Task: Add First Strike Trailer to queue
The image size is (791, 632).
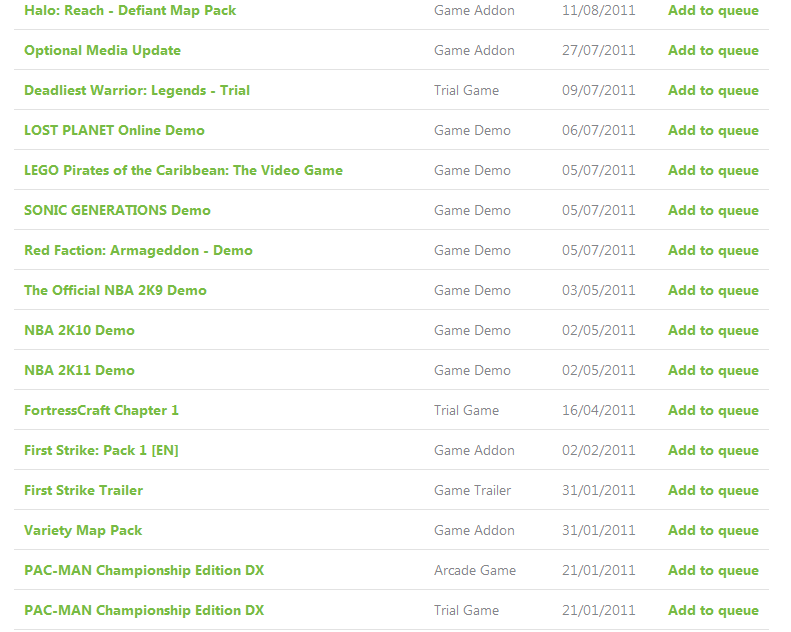Action: pyautogui.click(x=713, y=490)
